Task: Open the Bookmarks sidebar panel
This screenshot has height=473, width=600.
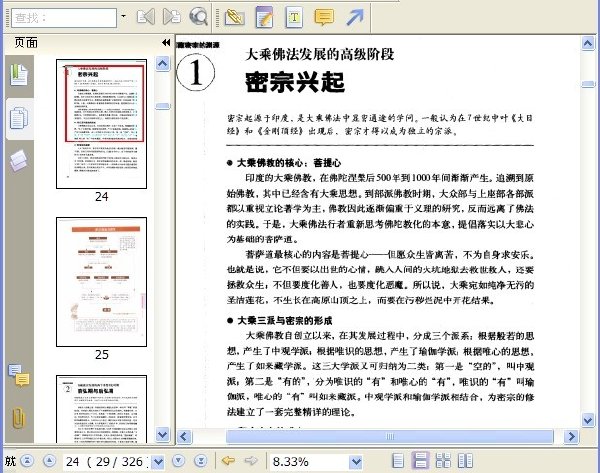Action: [x=19, y=75]
